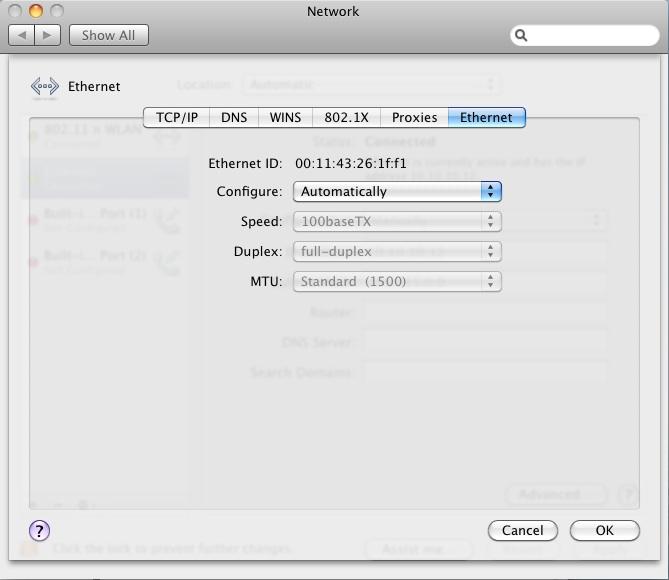The height and width of the screenshot is (580, 669).
Task: Confirm settings with the OK button
Action: (605, 530)
